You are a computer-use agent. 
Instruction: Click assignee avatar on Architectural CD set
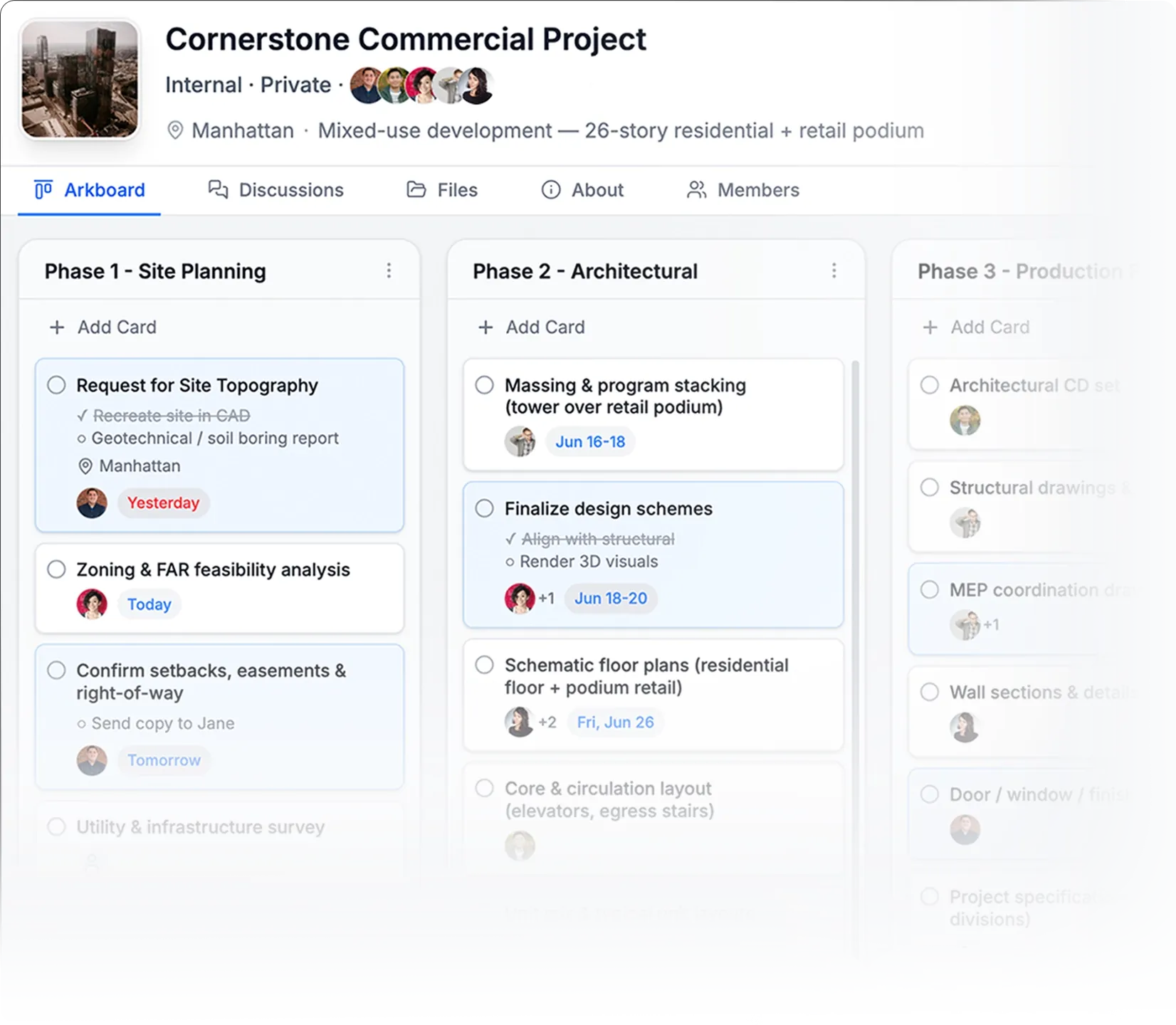coord(965,420)
